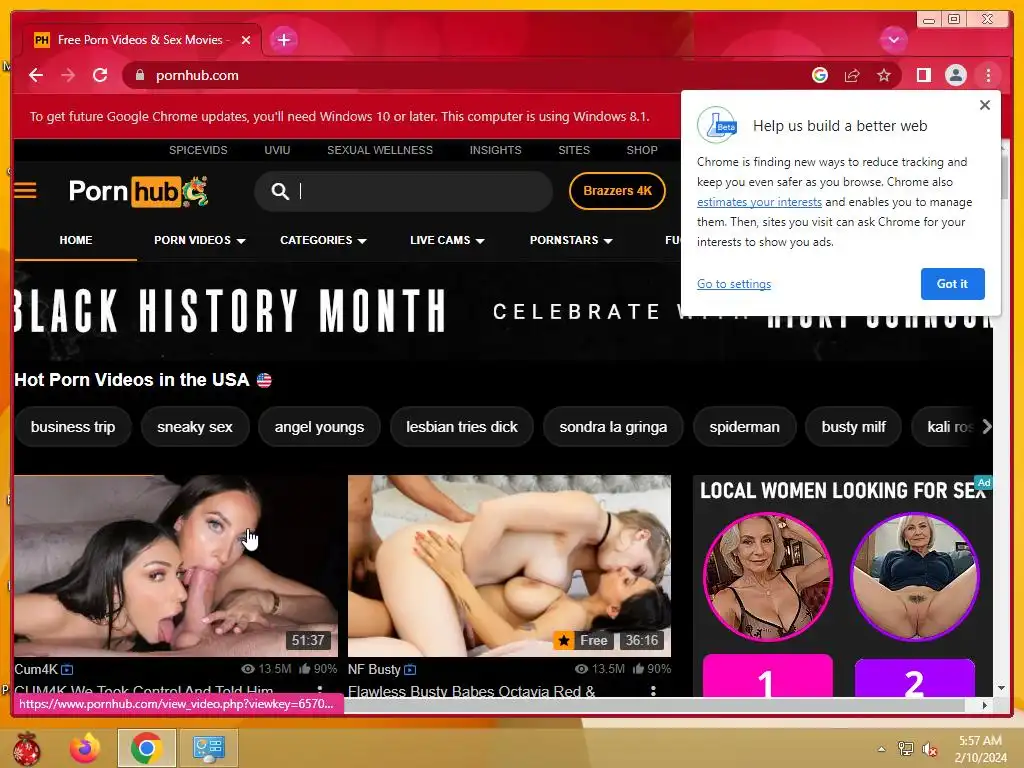
Task: Click the Google icon in the address bar
Action: point(820,75)
